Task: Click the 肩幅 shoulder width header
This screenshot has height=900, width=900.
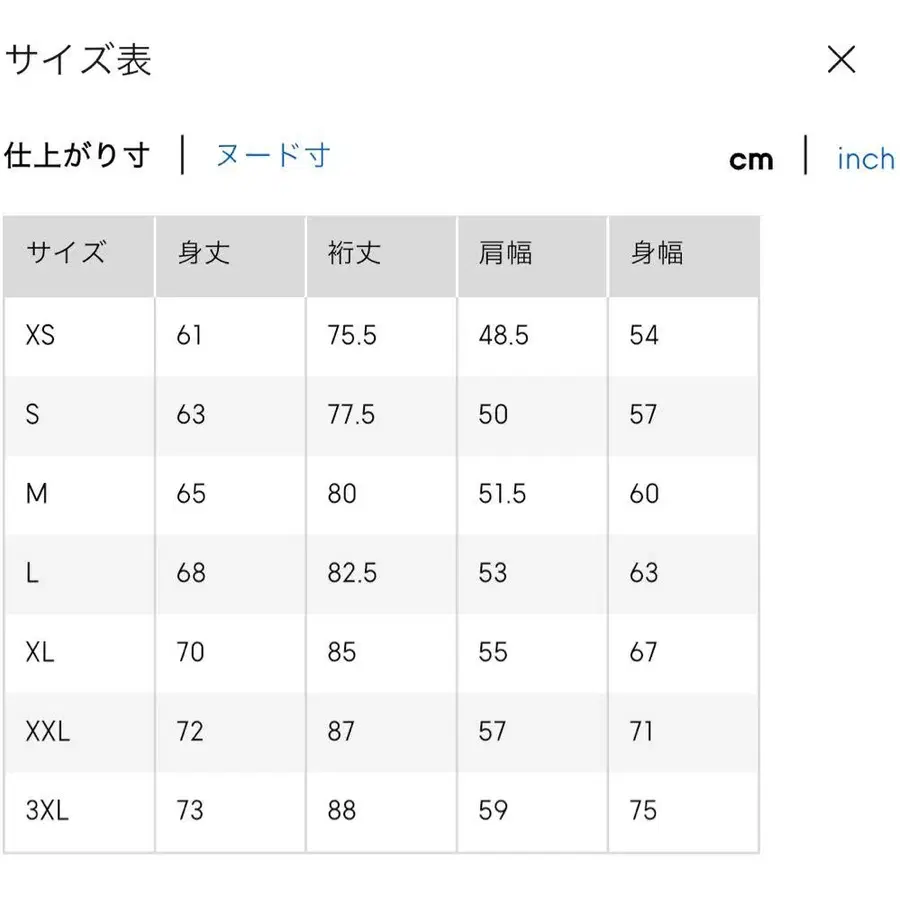Action: point(505,254)
